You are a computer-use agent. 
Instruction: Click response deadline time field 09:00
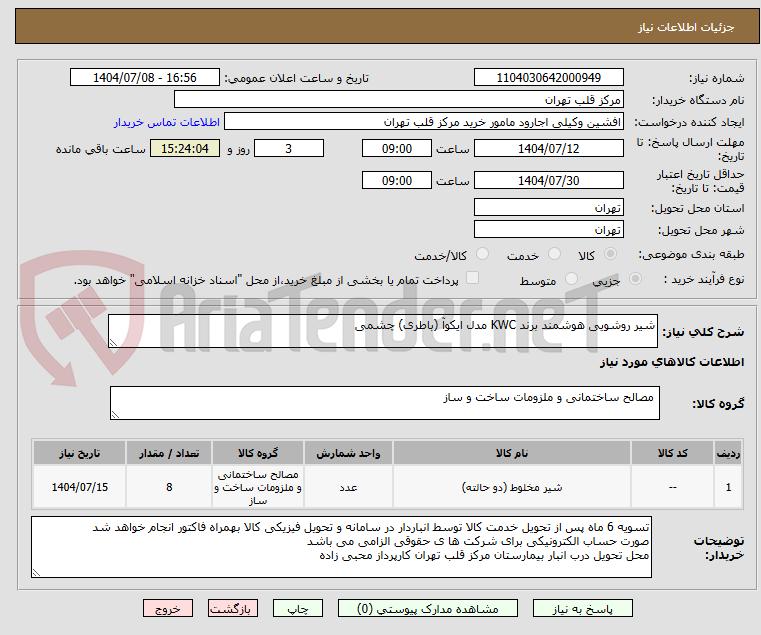(397, 149)
